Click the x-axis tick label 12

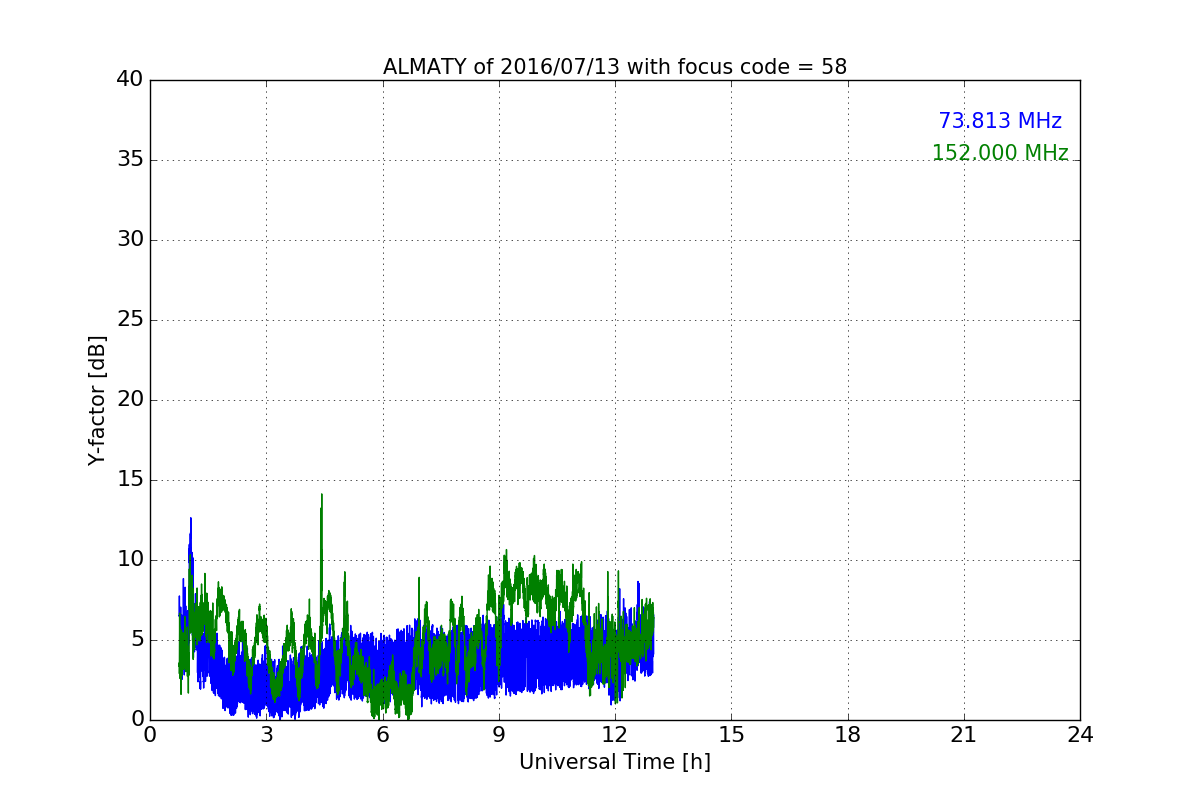coord(615,734)
